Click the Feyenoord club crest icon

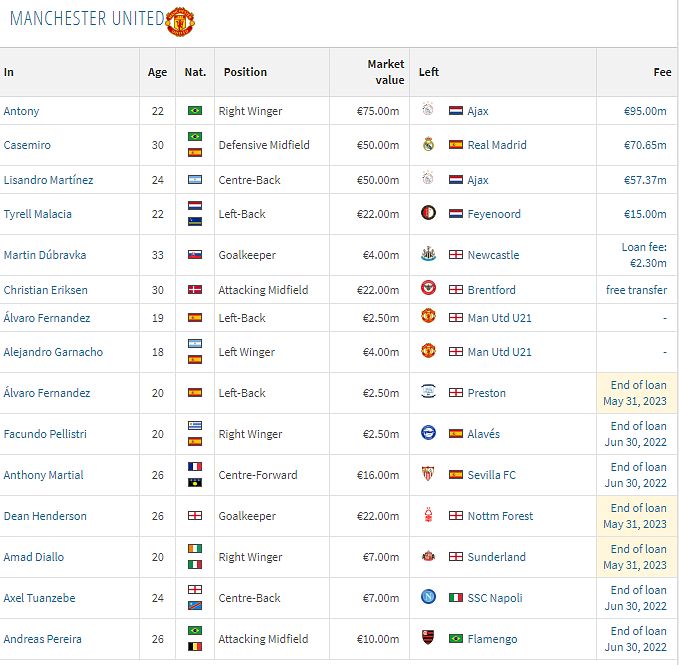click(x=428, y=214)
